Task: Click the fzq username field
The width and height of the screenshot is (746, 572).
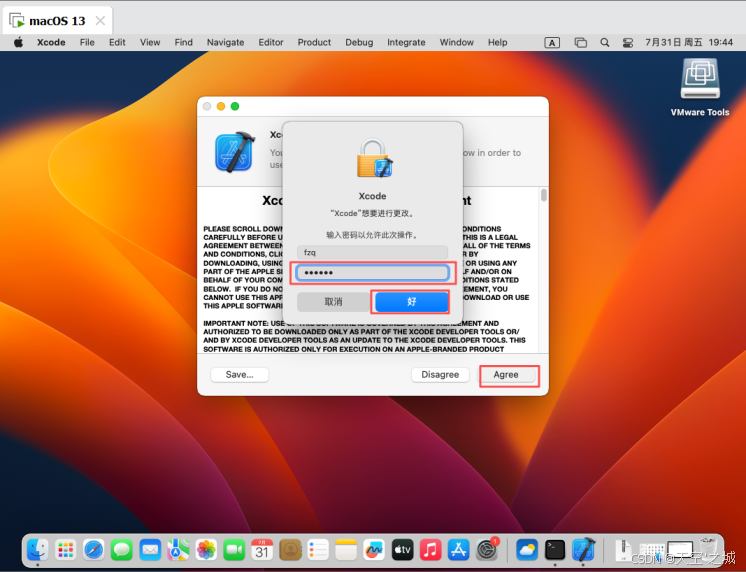Action: (x=373, y=252)
